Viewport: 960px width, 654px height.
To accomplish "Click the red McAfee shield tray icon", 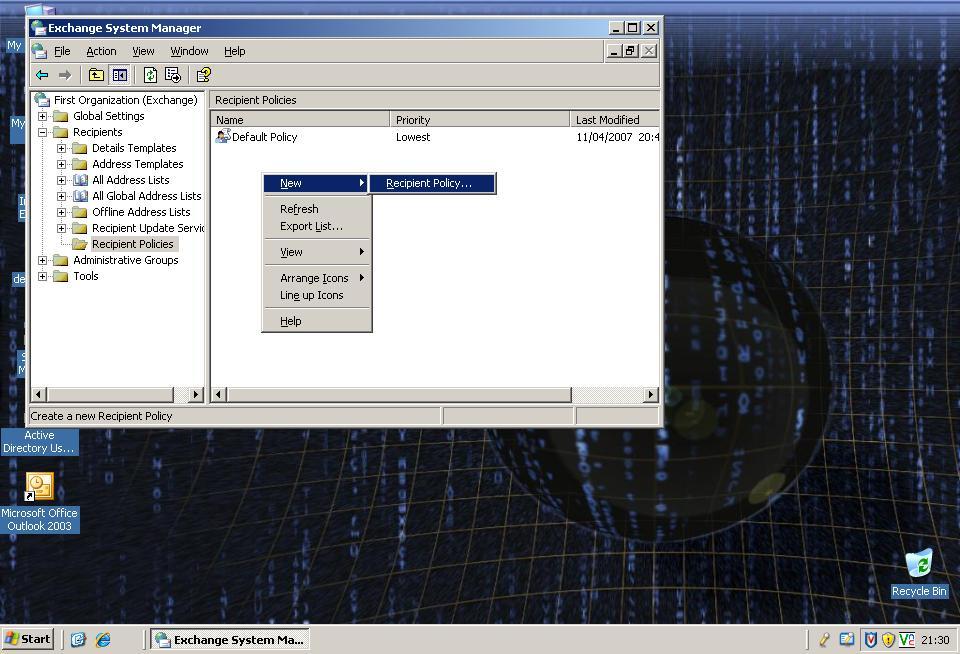I will click(870, 640).
